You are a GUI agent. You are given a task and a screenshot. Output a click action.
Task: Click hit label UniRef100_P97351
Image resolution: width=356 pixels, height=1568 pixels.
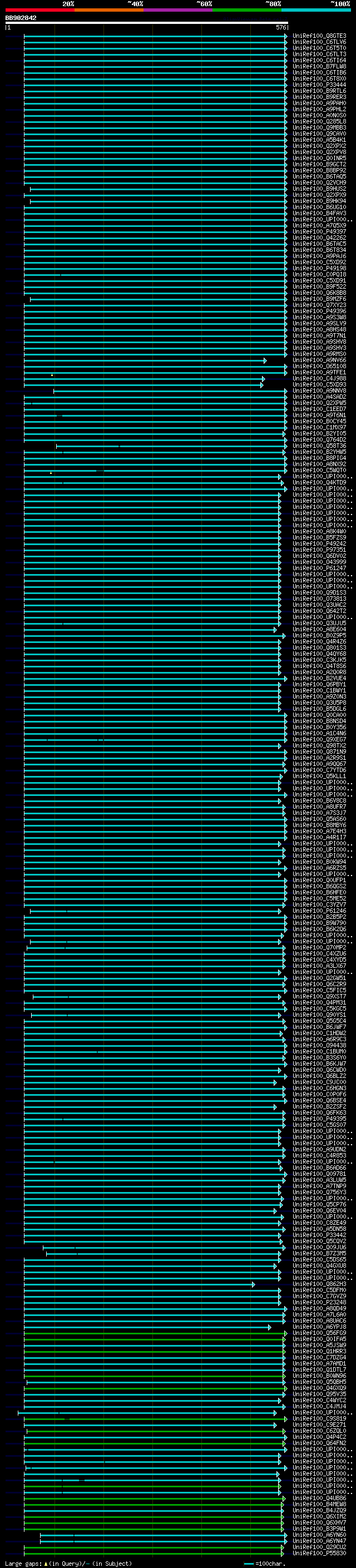click(x=319, y=550)
